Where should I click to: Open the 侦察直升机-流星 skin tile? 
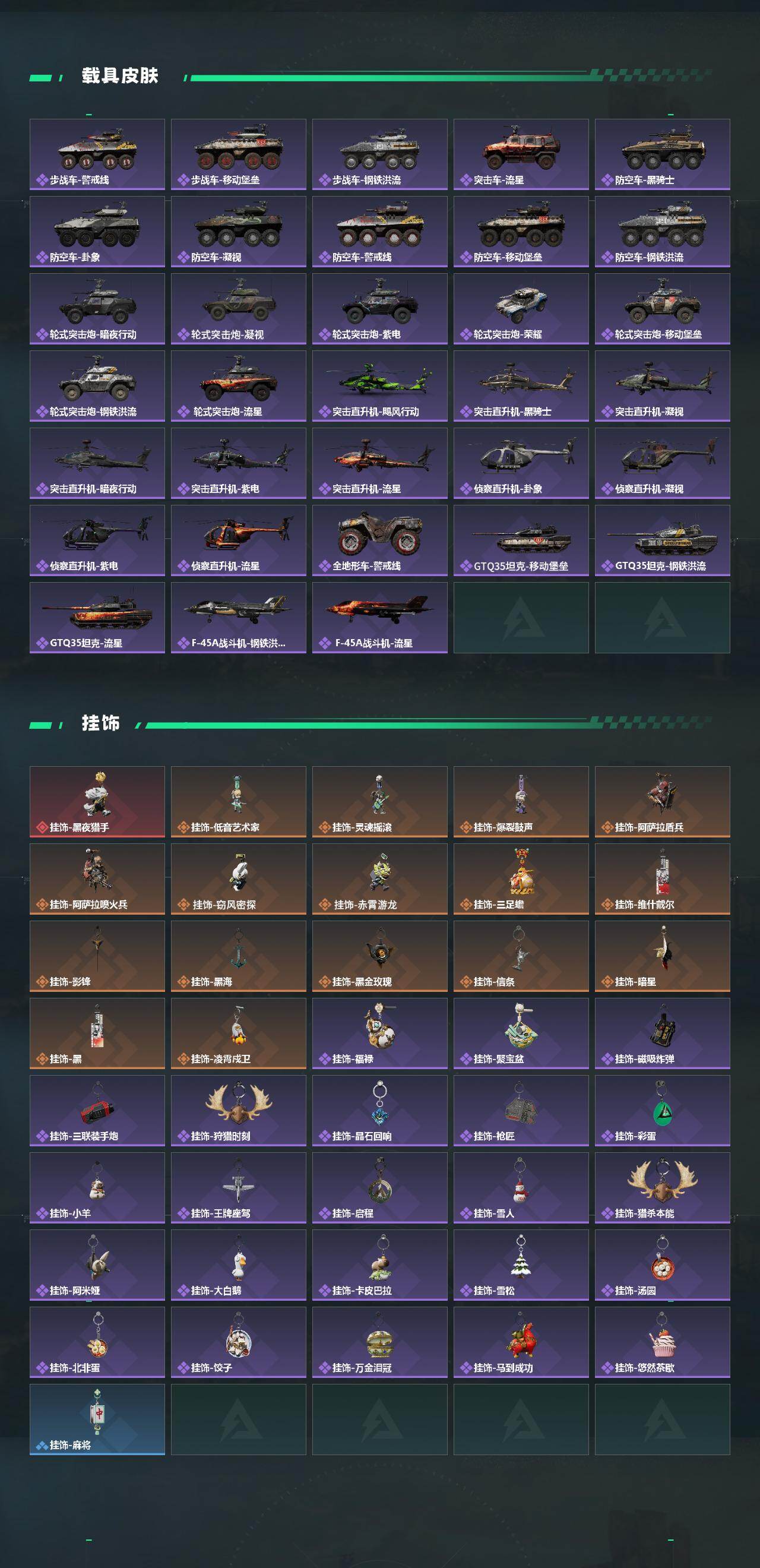(239, 540)
